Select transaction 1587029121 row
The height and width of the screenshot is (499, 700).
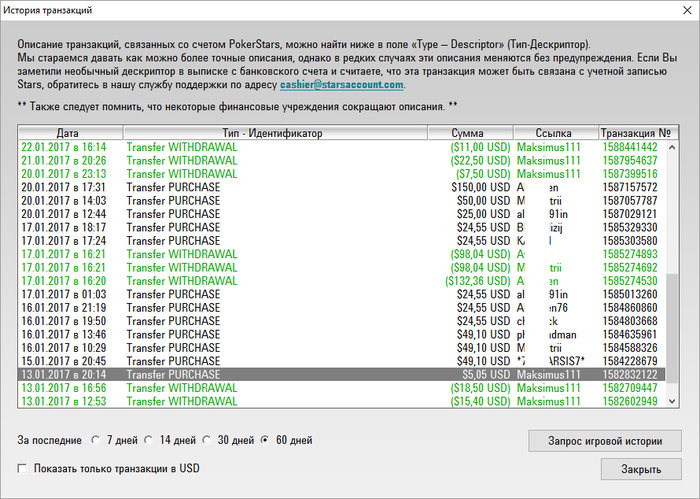tap(342, 214)
